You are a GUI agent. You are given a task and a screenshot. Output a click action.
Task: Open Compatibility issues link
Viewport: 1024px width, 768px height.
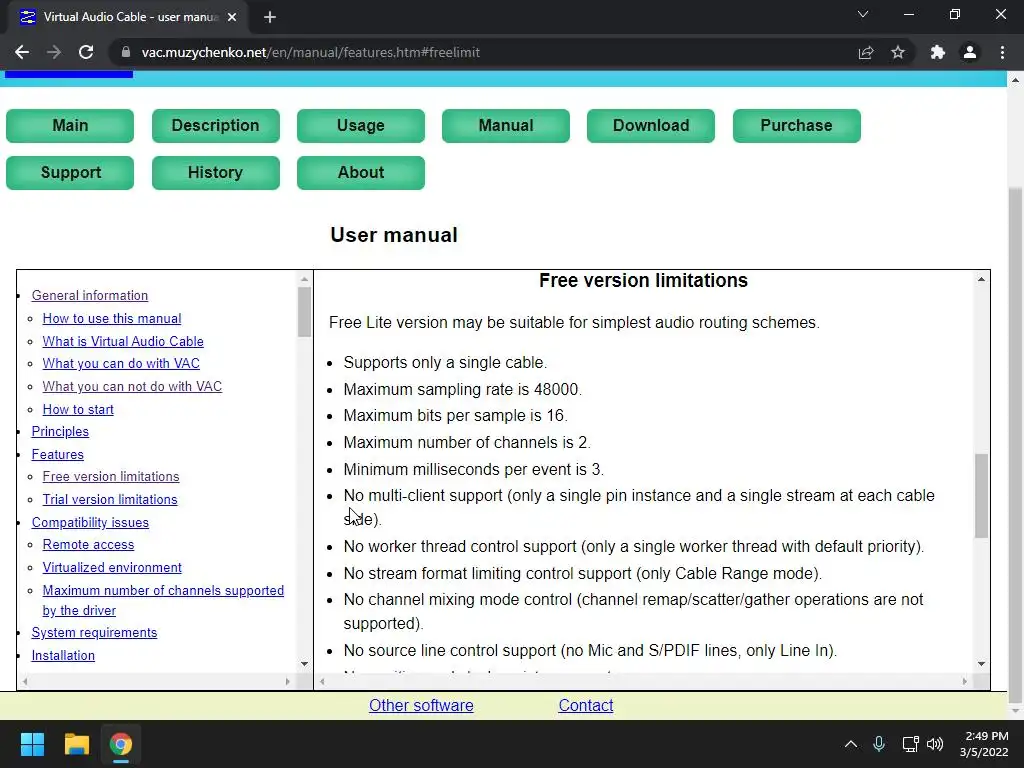tap(90, 522)
